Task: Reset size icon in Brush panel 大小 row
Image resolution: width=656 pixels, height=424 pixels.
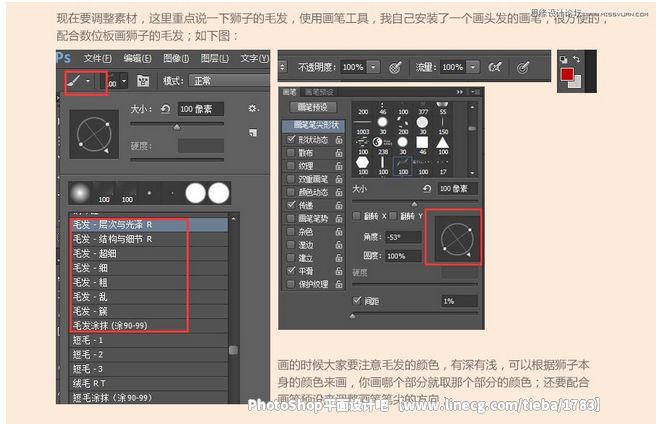Action: point(427,189)
